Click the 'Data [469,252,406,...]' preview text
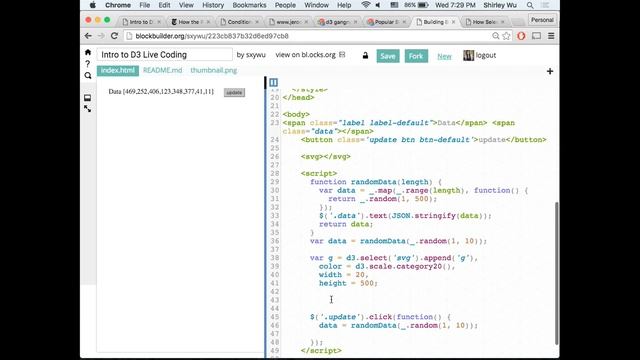 [161, 92]
